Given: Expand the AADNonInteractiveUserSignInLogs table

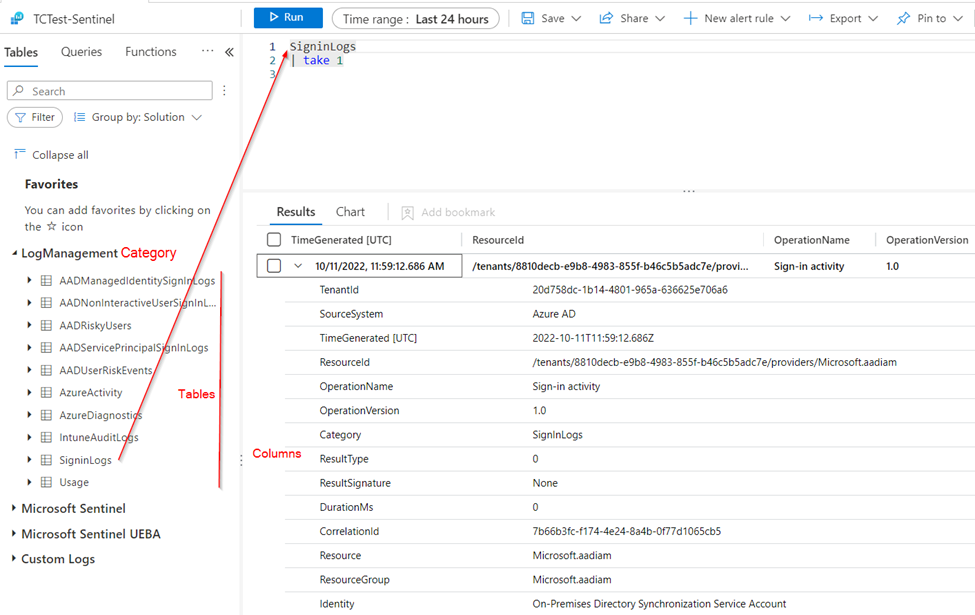Looking at the screenshot, I should pyautogui.click(x=29, y=303).
